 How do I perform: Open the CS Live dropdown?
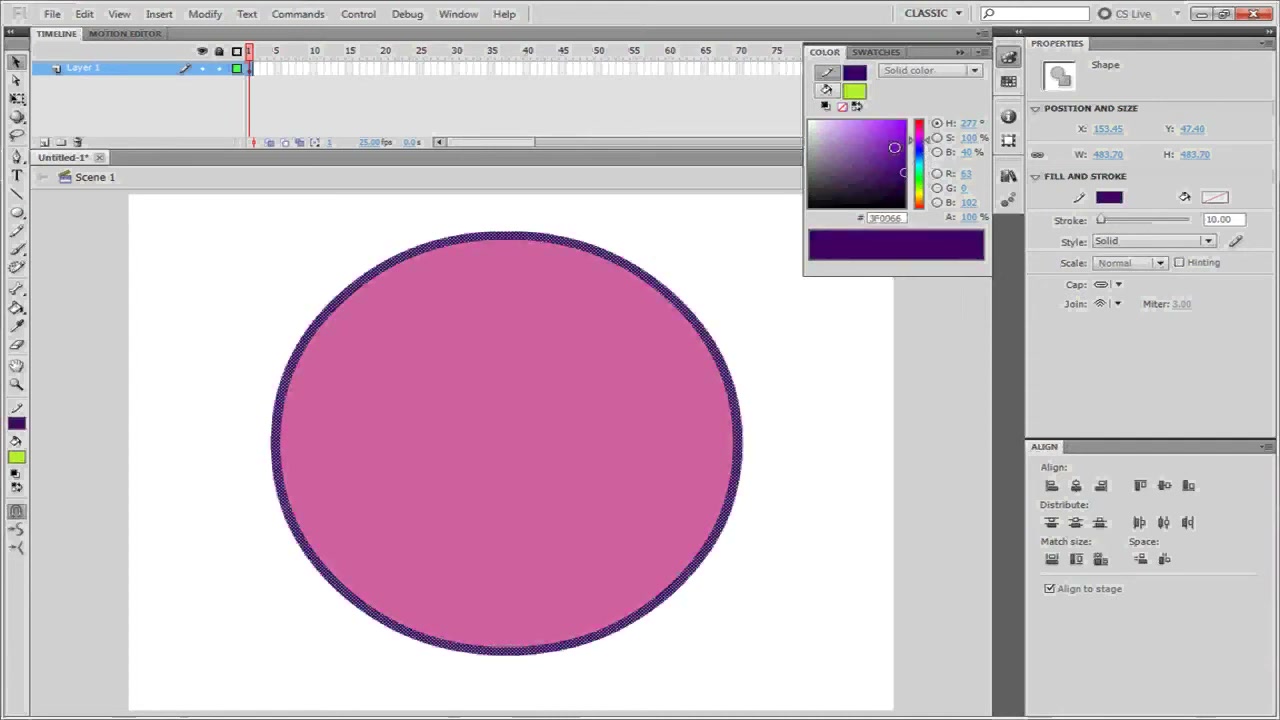(1139, 14)
